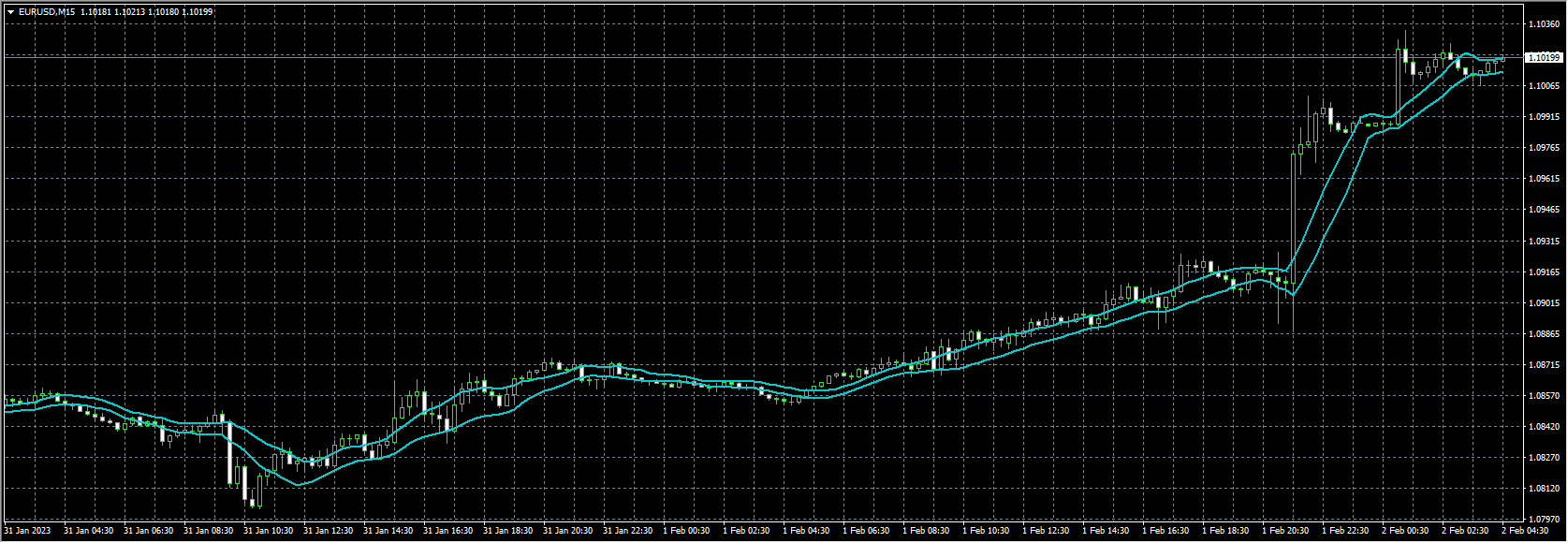
Task: Click the 1.08865 price scale label
Action: [1543, 334]
